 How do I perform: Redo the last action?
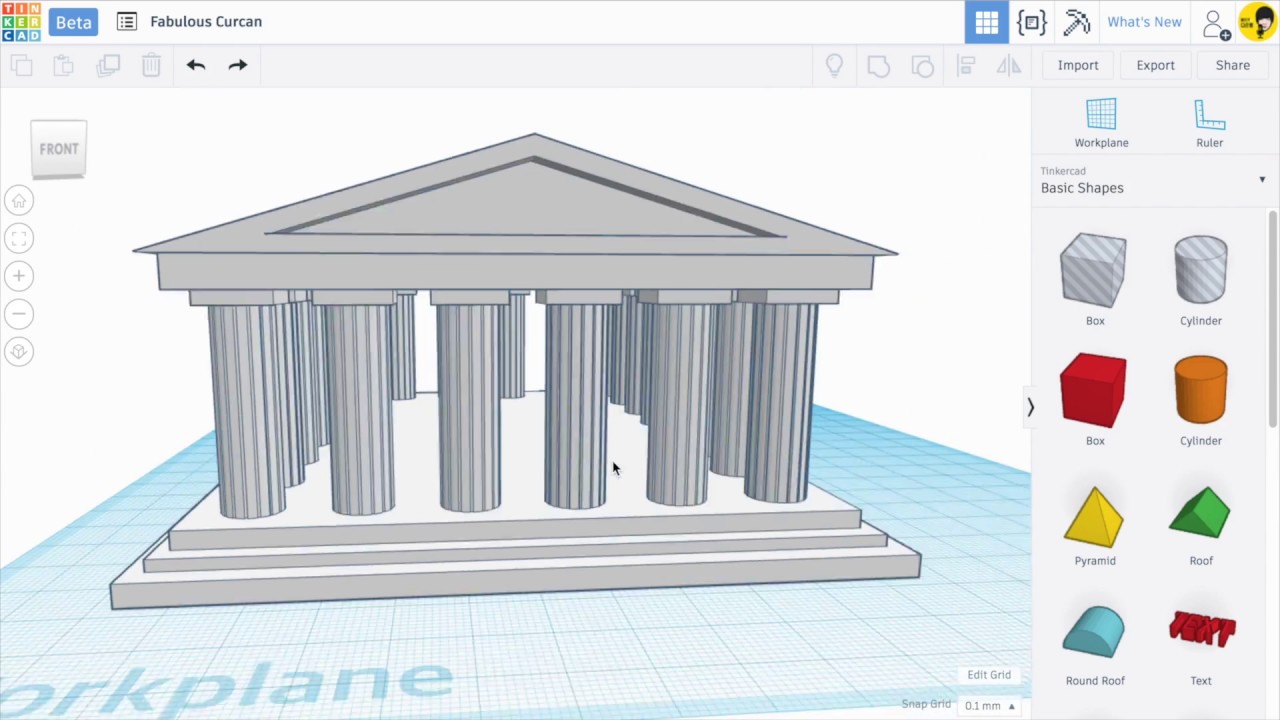[238, 65]
